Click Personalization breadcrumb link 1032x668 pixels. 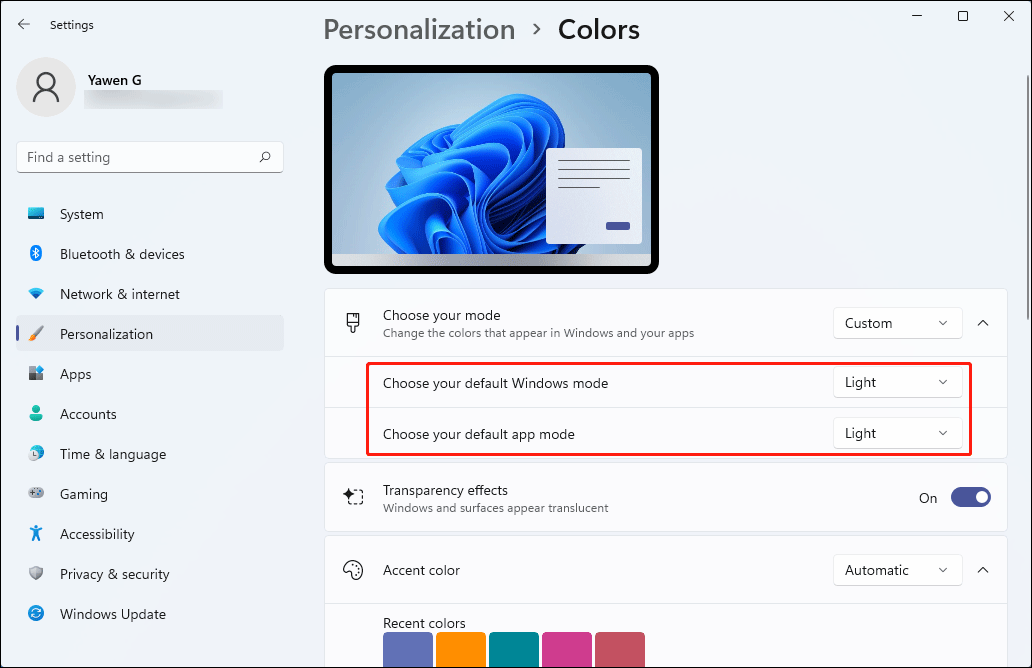coord(419,30)
